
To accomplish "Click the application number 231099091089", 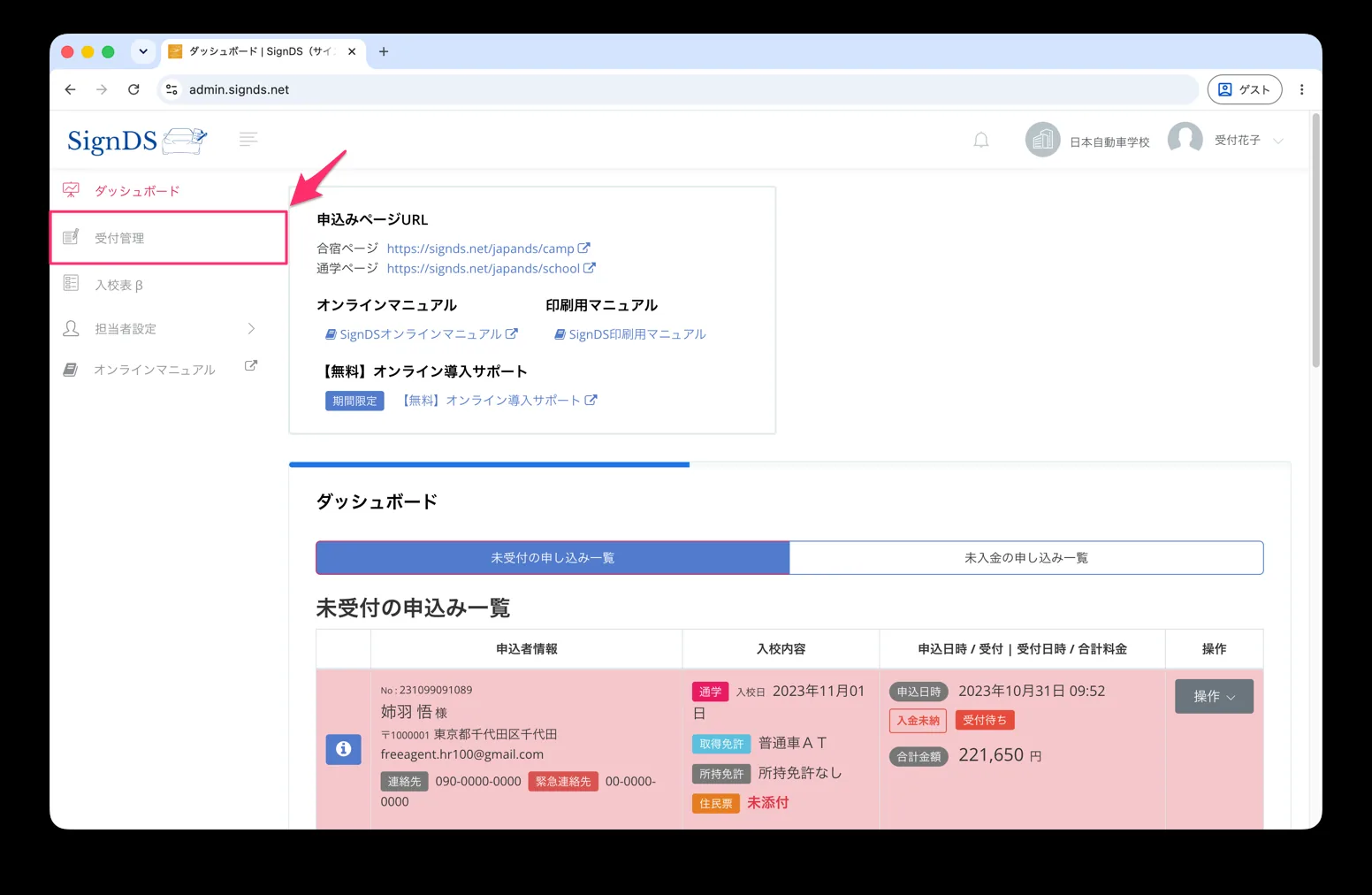I will (x=436, y=690).
